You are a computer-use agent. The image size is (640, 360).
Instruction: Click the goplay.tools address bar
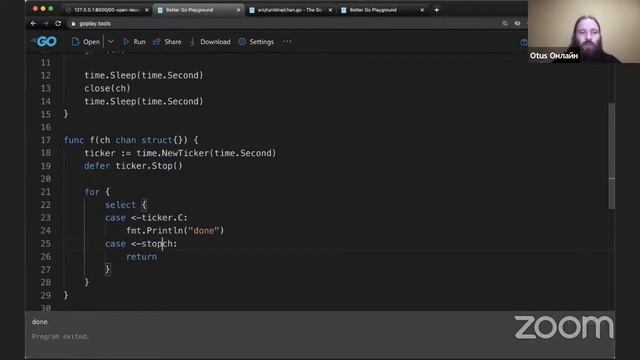click(286, 24)
